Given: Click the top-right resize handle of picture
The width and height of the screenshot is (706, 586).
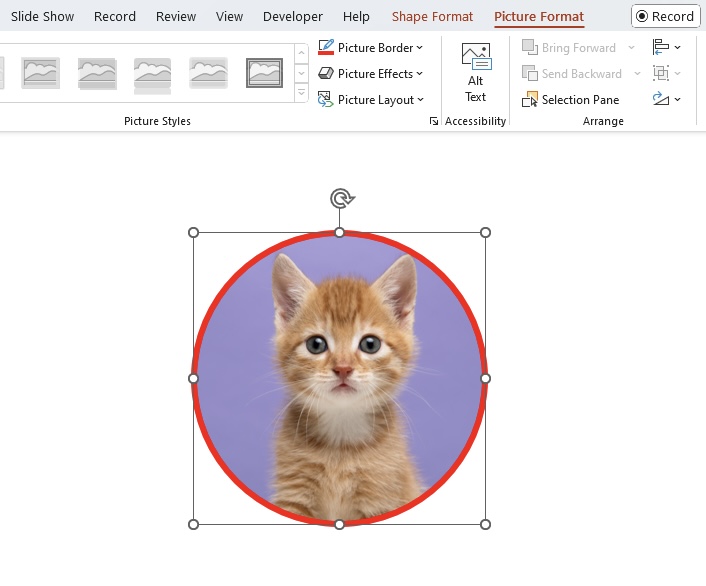Looking at the screenshot, I should click(x=485, y=232).
